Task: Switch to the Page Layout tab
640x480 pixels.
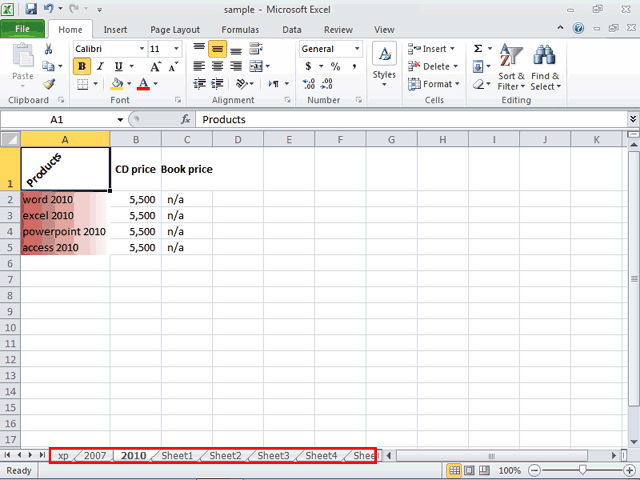Action: (175, 30)
